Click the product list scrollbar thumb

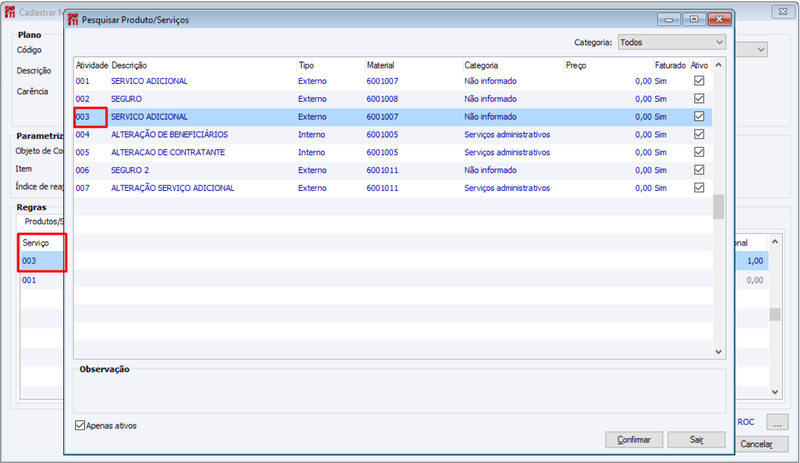718,207
